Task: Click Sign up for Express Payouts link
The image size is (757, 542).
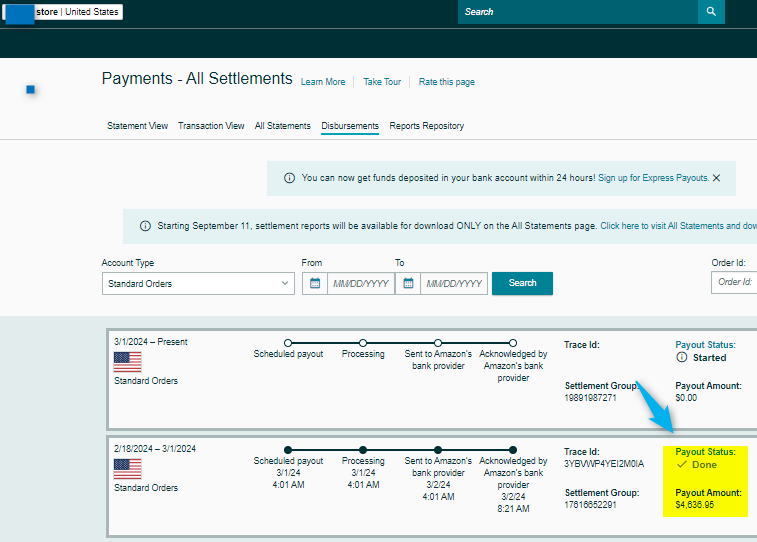Action: [653, 178]
